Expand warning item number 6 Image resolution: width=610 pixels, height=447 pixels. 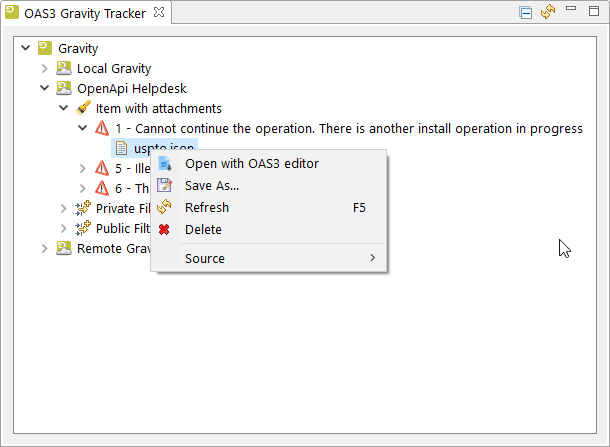pos(82,188)
